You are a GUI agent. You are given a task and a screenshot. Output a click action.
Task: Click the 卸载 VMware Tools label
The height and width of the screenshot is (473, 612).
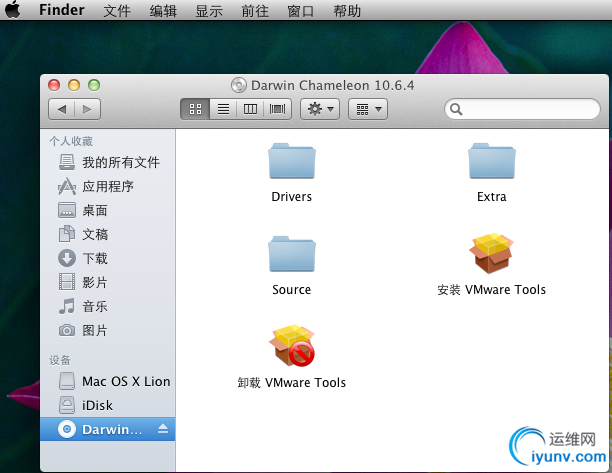point(292,382)
